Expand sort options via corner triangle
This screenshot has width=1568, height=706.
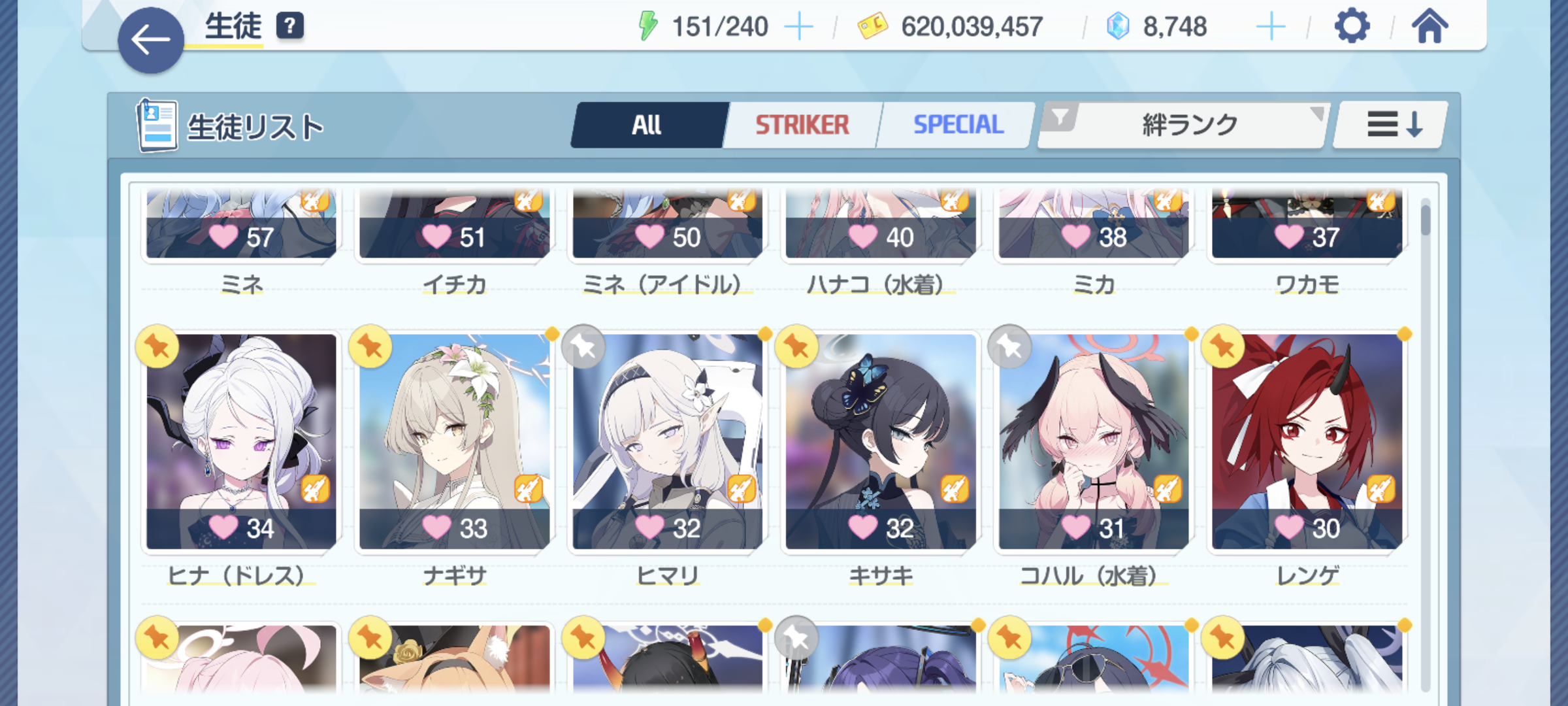tap(1318, 113)
